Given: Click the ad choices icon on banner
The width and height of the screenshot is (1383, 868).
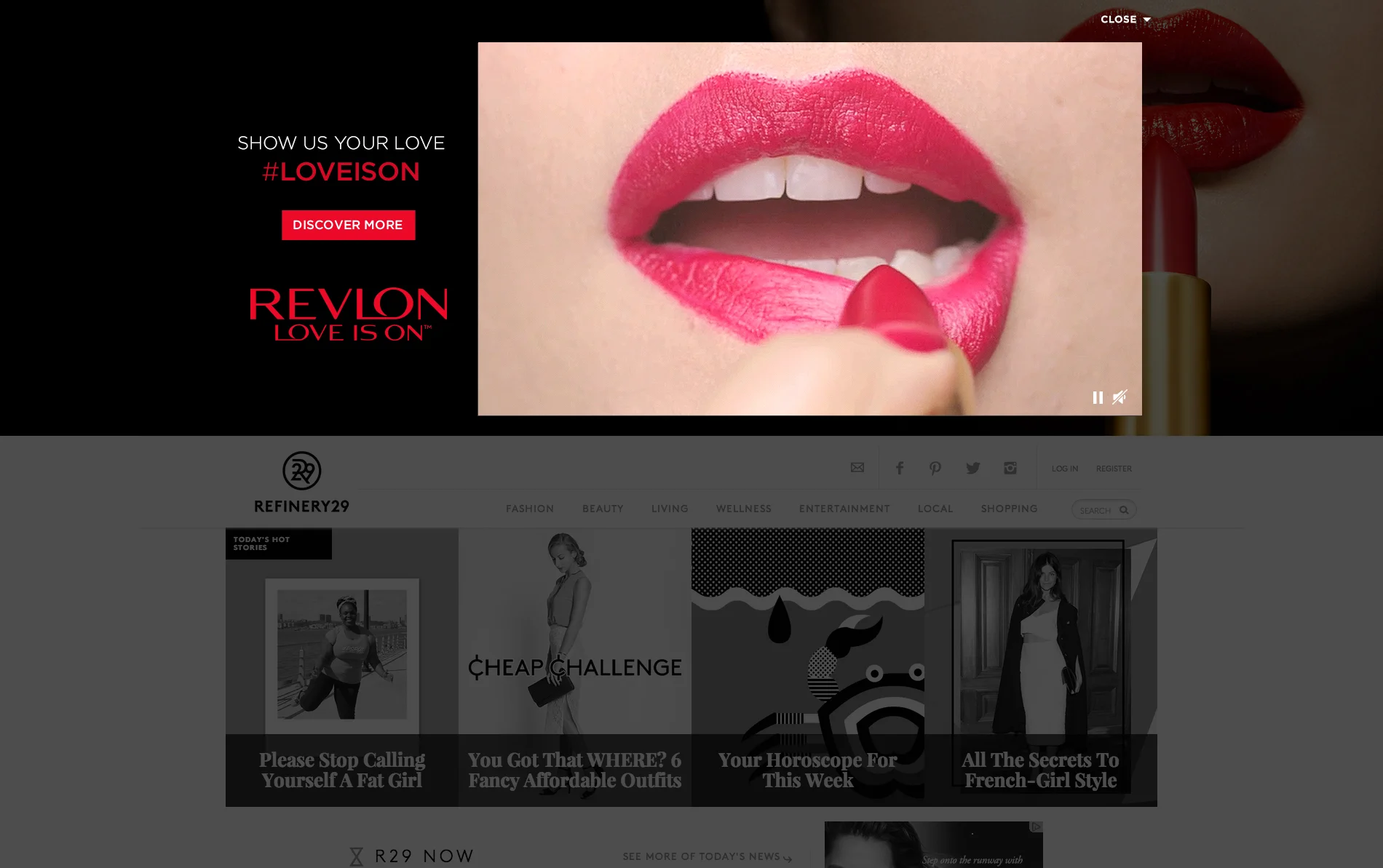Looking at the screenshot, I should click(x=1037, y=827).
